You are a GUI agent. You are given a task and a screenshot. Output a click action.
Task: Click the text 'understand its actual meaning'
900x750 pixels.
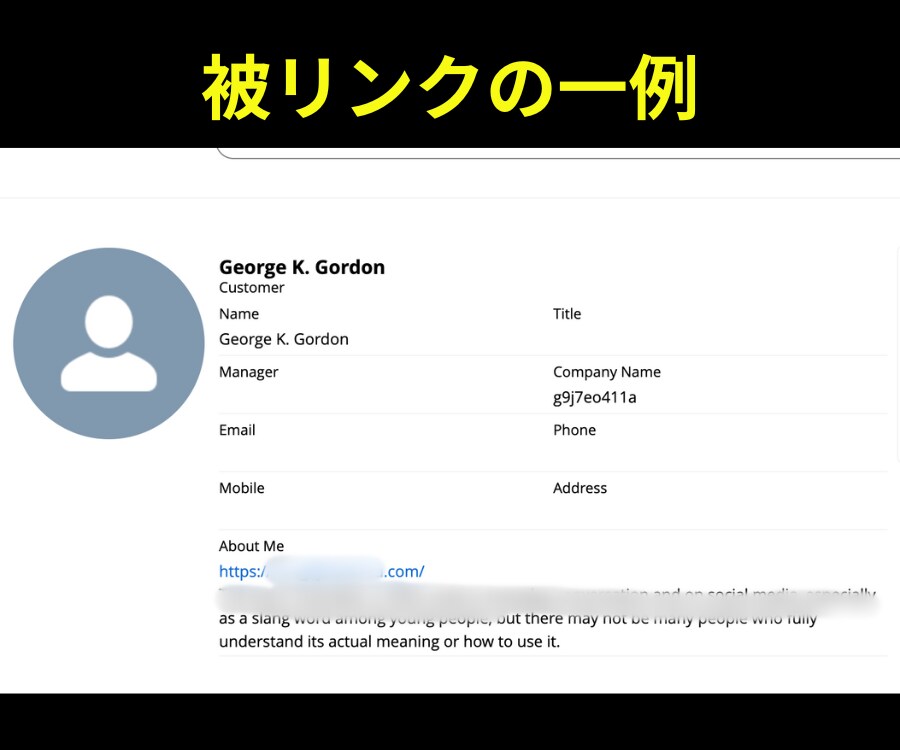click(330, 642)
